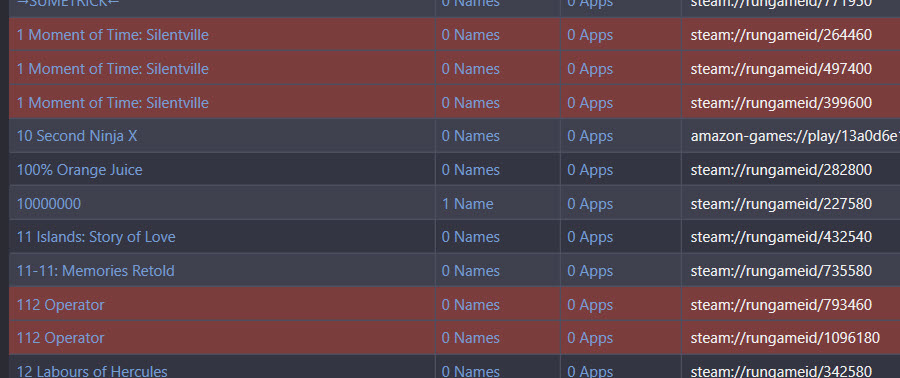Click '0 Names' in 11-11: Memories Retold row
900x378 pixels.
click(471, 271)
